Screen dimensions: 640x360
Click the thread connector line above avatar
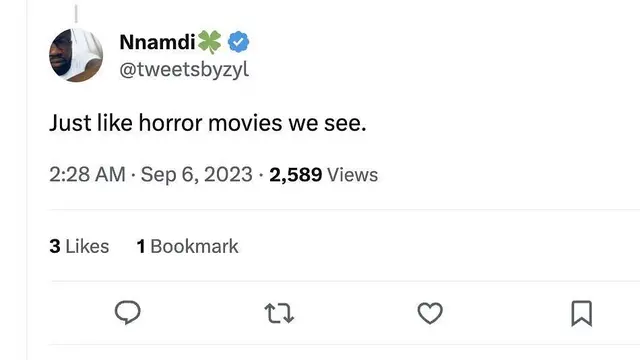point(76,13)
